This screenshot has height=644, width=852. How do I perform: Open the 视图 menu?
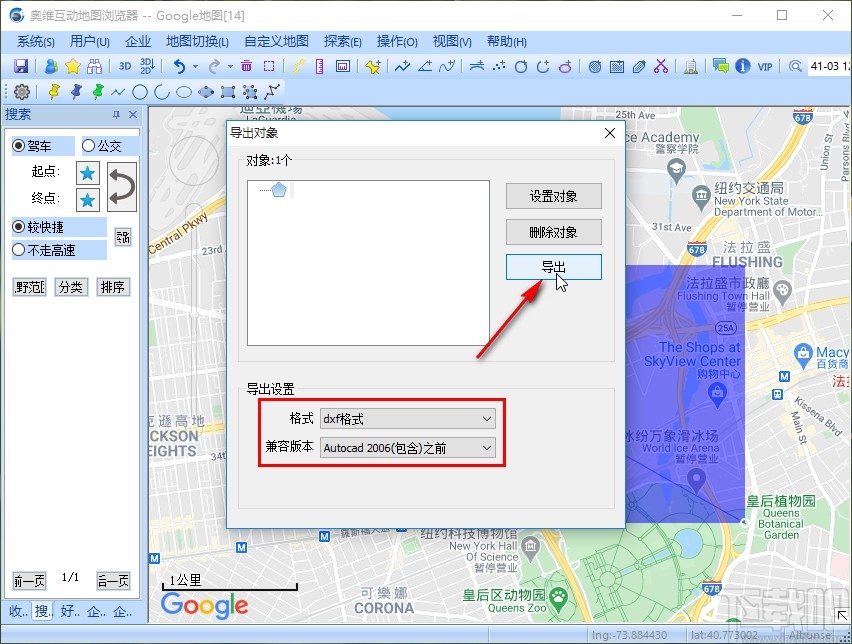pyautogui.click(x=451, y=41)
